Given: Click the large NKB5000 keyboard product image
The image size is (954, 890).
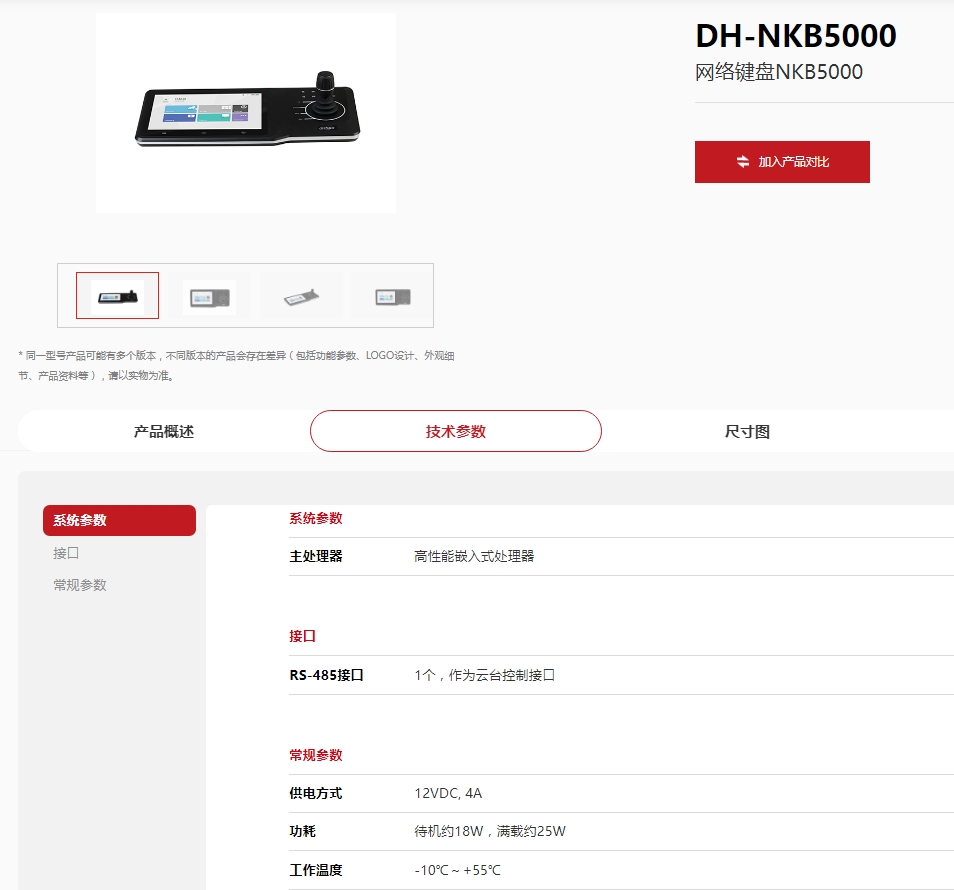Looking at the screenshot, I should [246, 112].
